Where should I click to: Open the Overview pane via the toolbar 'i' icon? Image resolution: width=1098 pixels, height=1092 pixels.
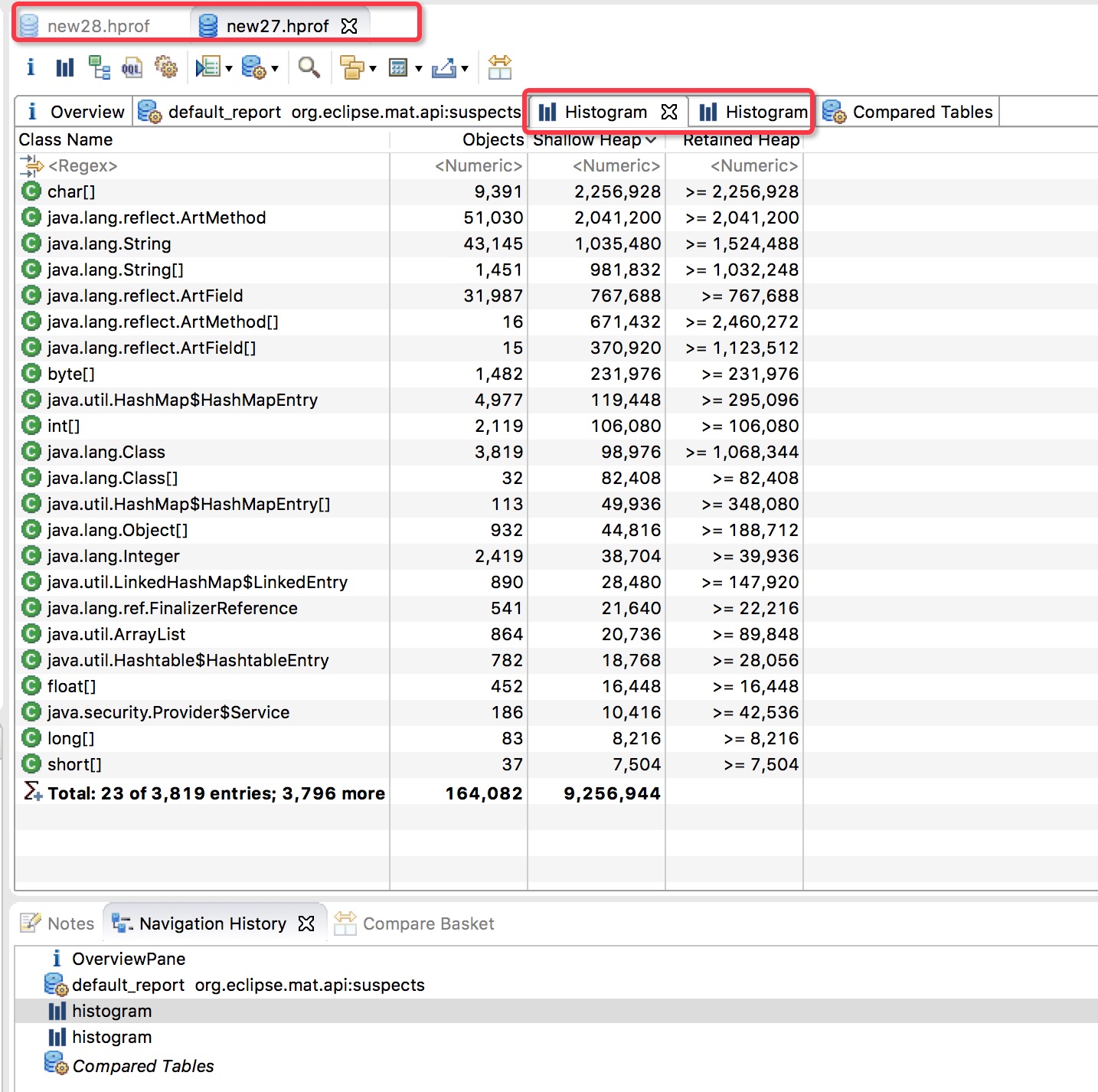(x=31, y=67)
